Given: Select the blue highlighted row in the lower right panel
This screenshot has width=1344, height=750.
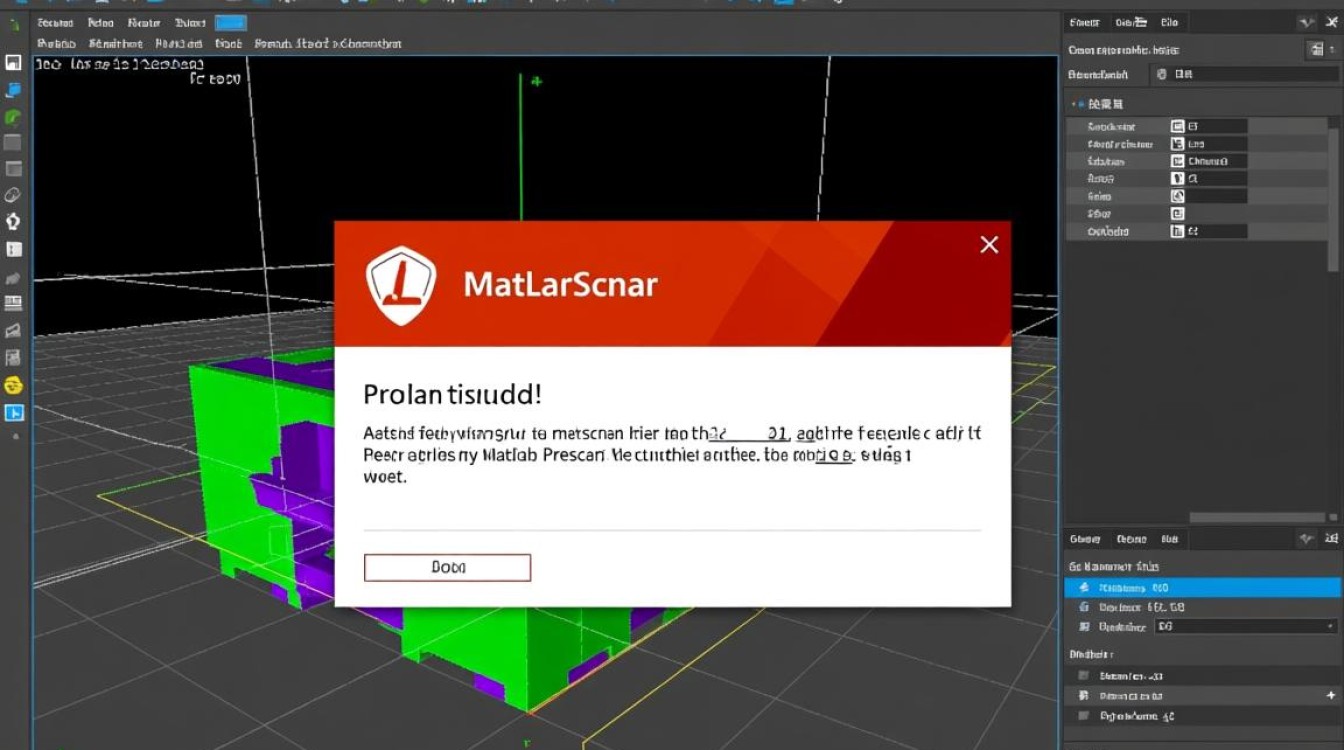Looking at the screenshot, I should click(1204, 588).
